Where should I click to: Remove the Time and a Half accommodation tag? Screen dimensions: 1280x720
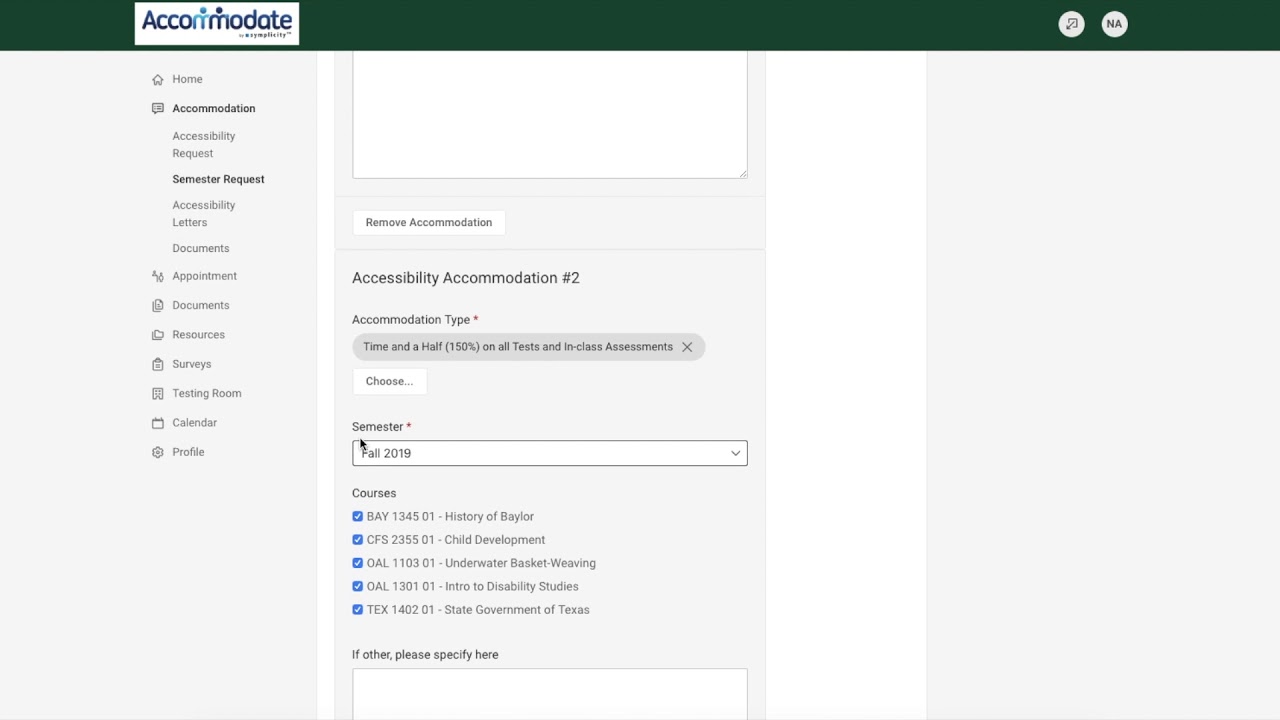pos(687,347)
